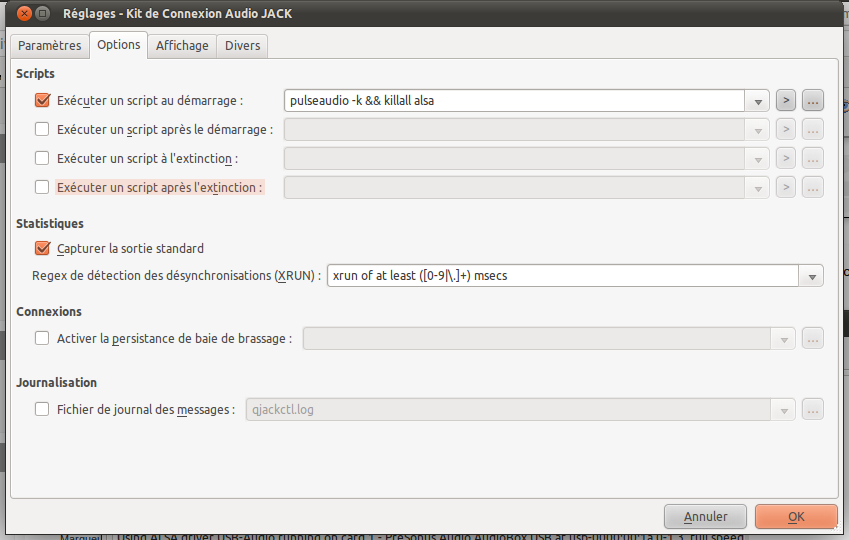Click into the XRUN regex input field
This screenshot has height=540, width=849.
point(562,276)
